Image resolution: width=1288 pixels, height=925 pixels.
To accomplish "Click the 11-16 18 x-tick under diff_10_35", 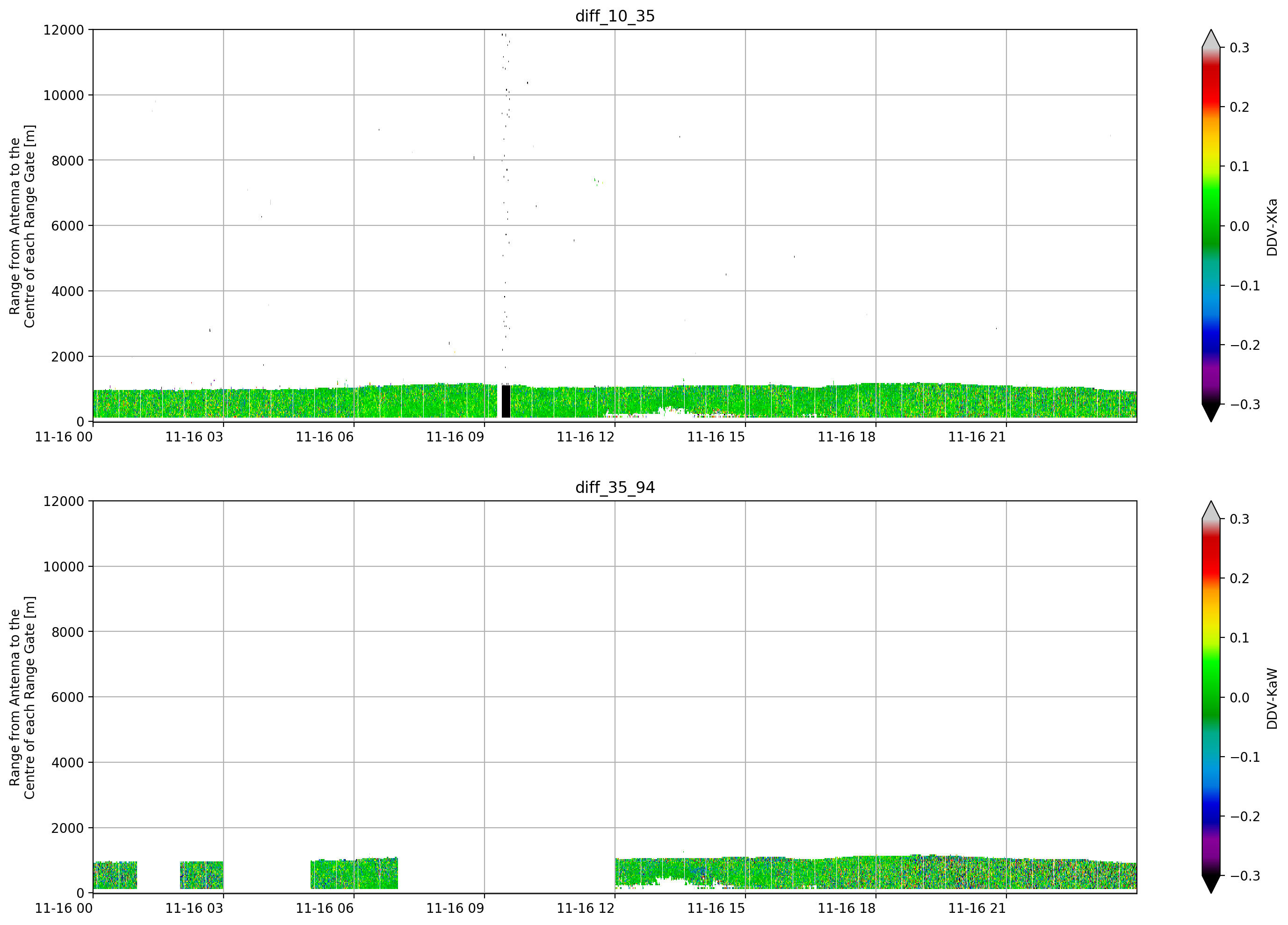I will 847,437.
